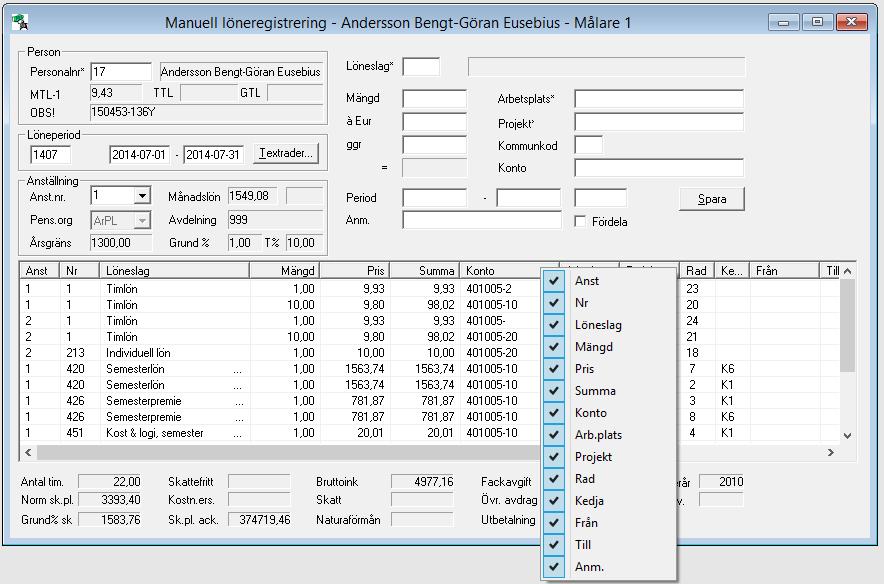Click the Löneslag column header
The height and width of the screenshot is (584, 884).
[175, 271]
